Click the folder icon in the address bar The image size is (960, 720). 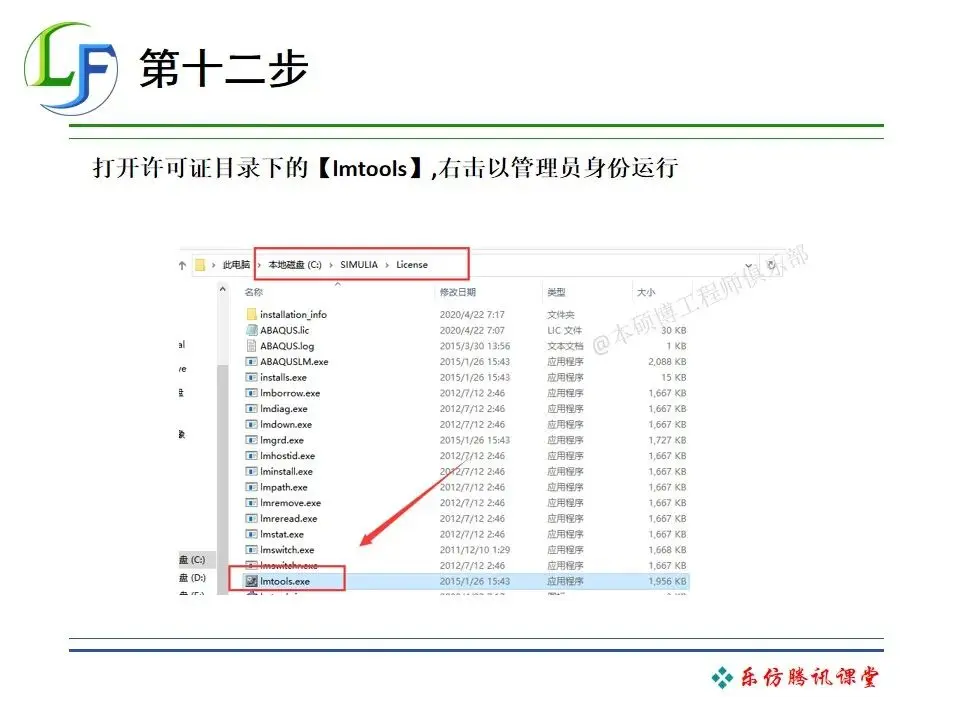coord(200,264)
